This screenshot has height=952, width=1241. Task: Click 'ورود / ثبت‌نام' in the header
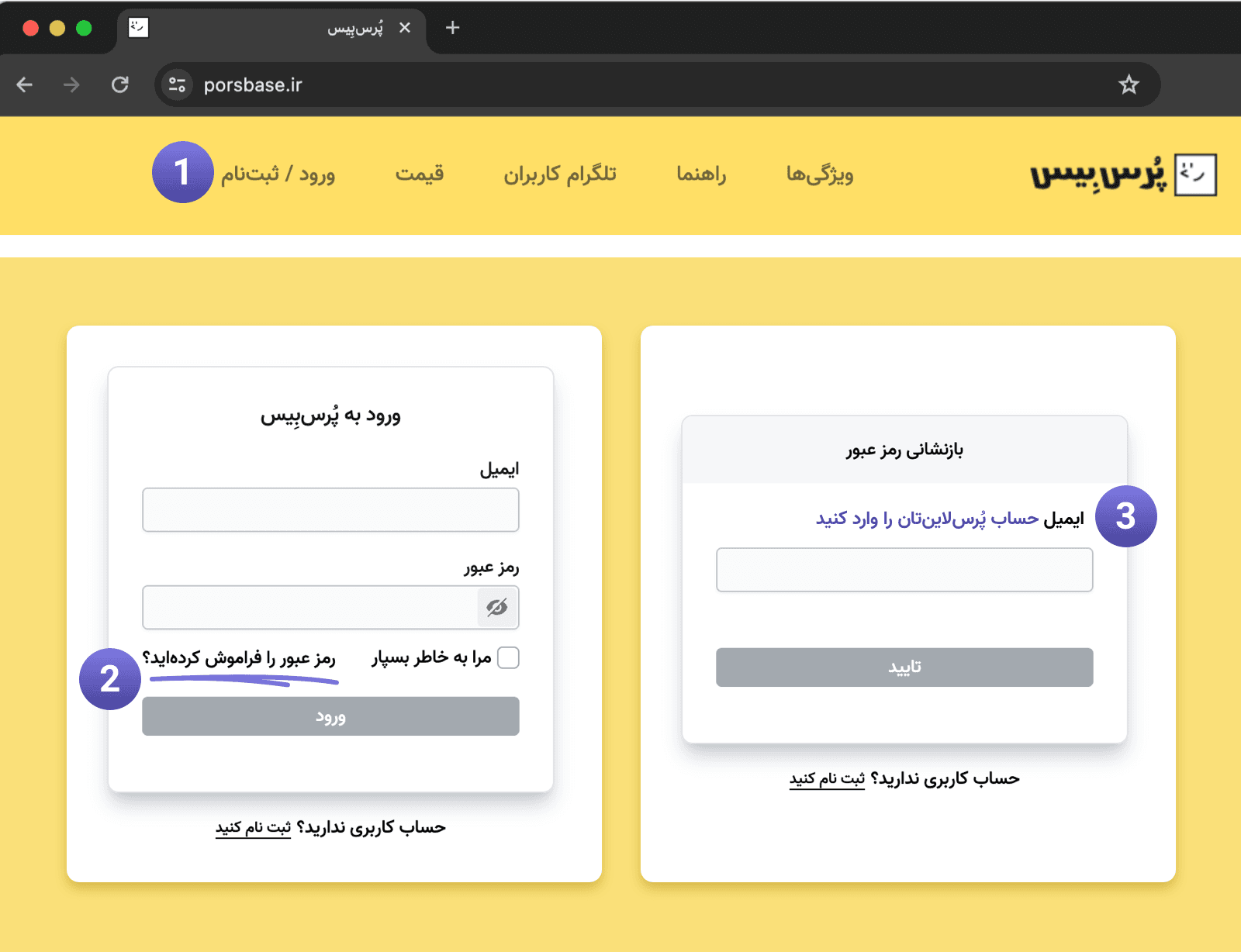pyautogui.click(x=278, y=174)
